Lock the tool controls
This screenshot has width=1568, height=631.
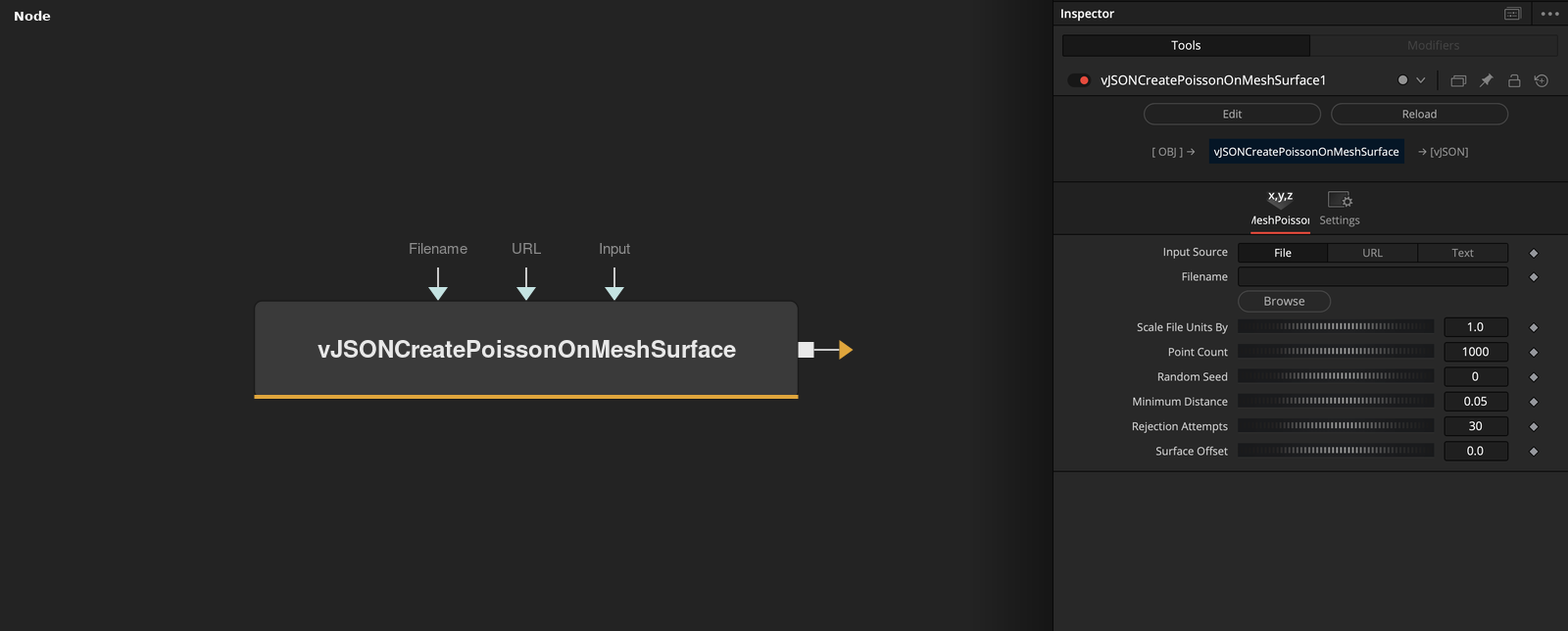pyautogui.click(x=1514, y=80)
